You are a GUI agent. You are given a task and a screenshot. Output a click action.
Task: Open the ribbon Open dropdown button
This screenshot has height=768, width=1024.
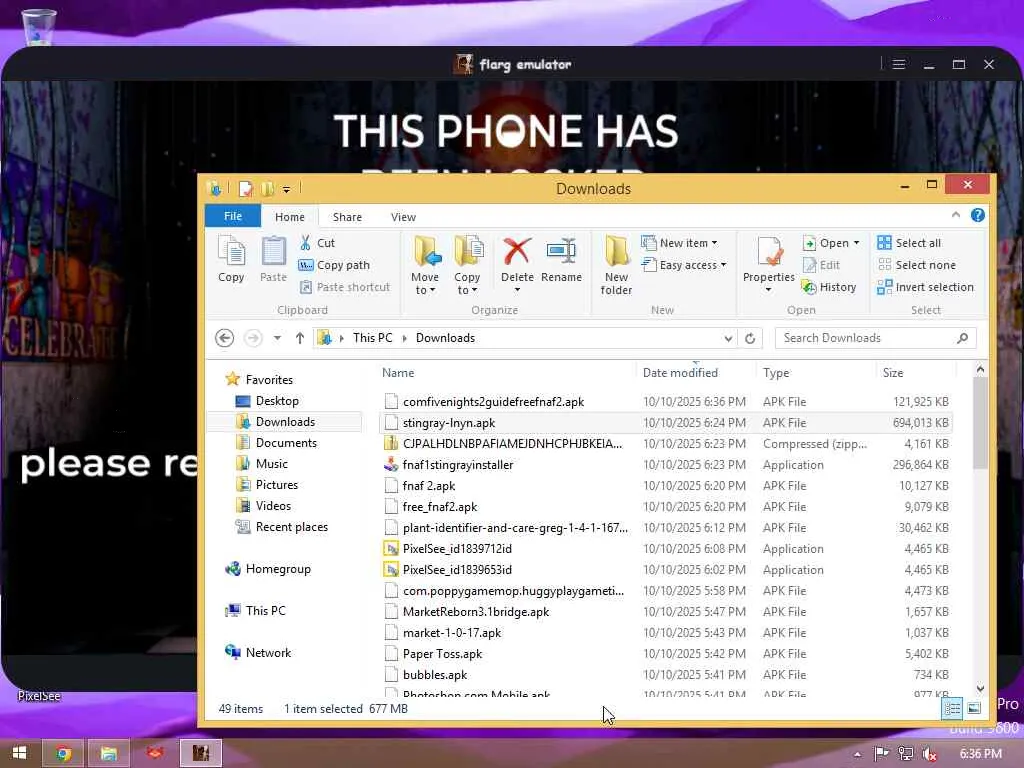(x=830, y=243)
